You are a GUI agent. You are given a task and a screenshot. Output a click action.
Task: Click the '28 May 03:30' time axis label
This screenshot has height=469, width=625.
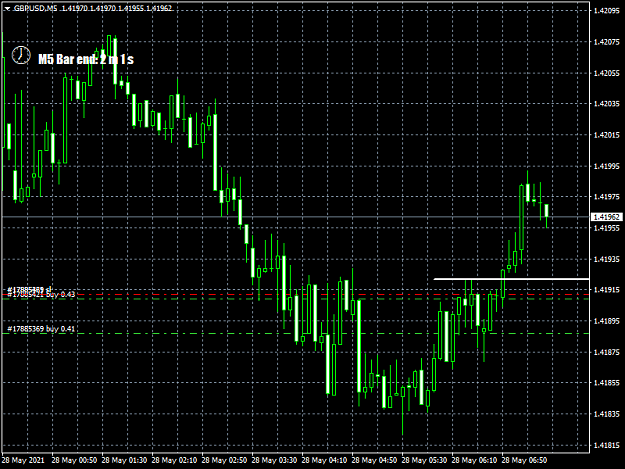274,460
